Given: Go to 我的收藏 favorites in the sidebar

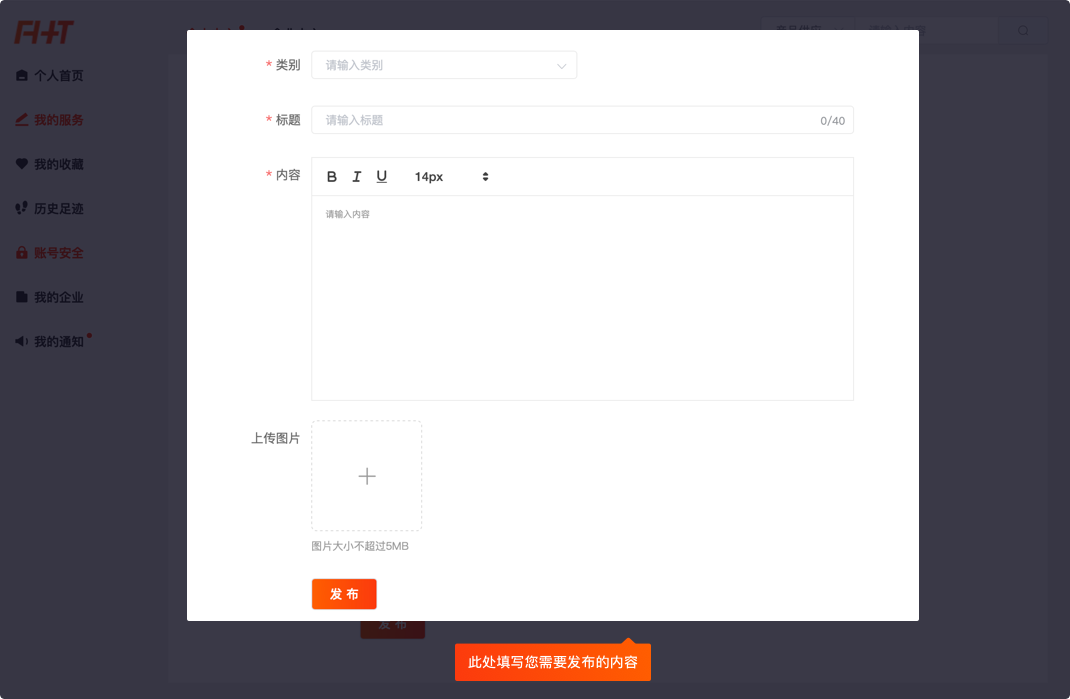Looking at the screenshot, I should coord(58,164).
